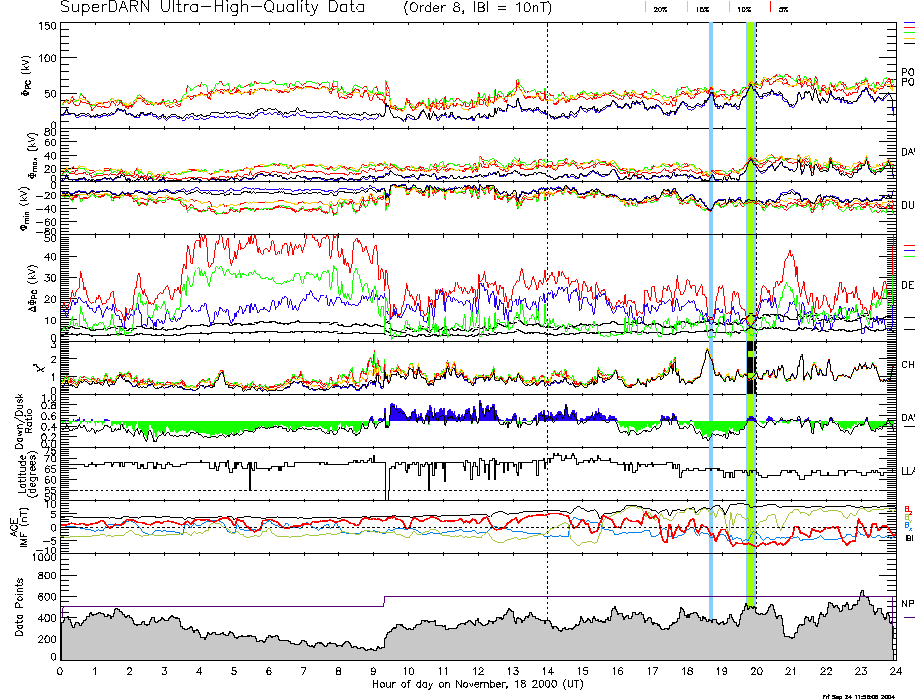Click the hour 14 tick label on x-axis

[547, 672]
